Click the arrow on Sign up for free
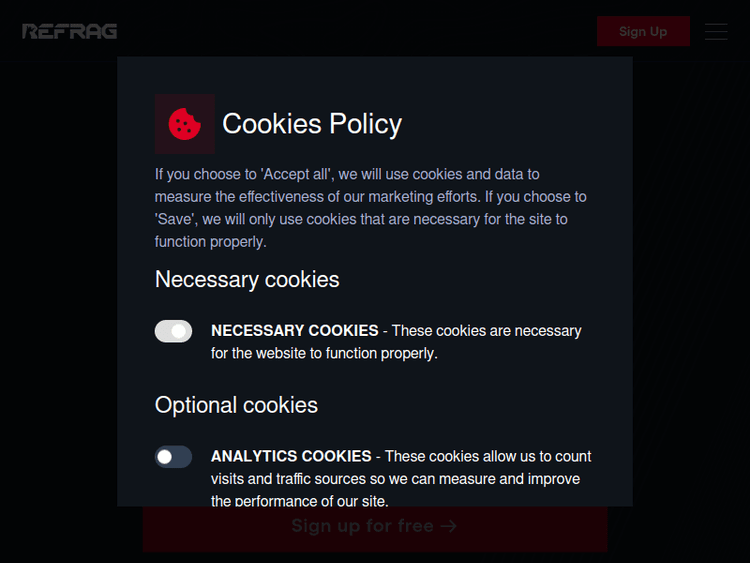 [x=449, y=526]
